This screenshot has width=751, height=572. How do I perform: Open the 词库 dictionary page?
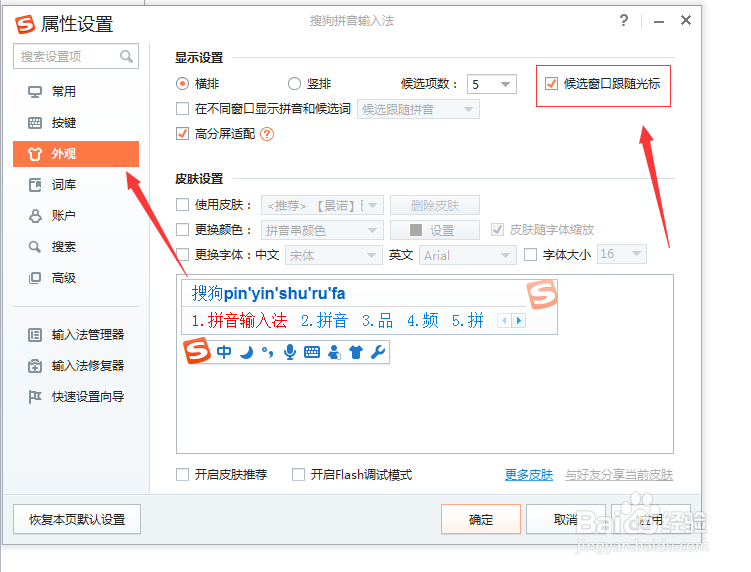(76, 185)
